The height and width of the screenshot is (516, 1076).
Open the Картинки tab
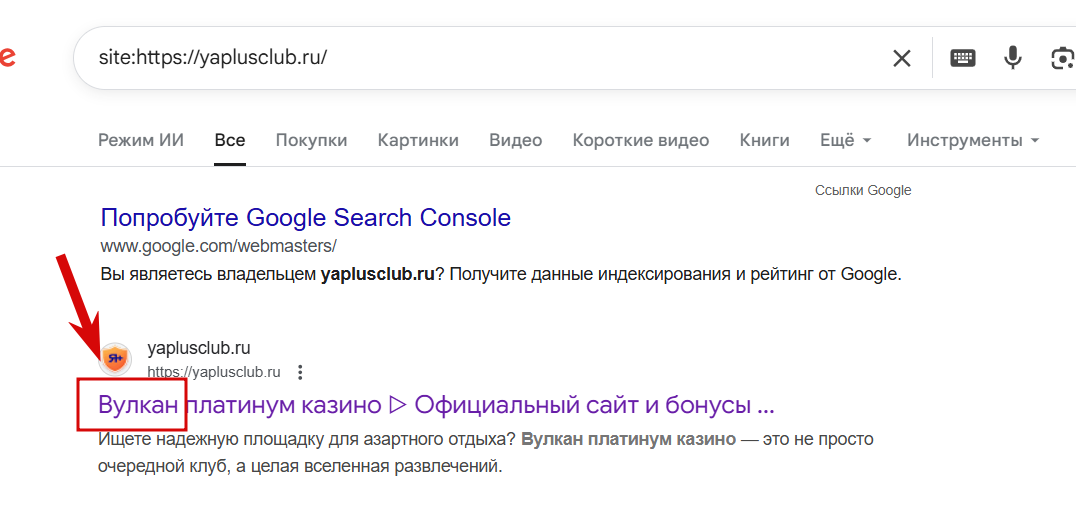click(418, 140)
